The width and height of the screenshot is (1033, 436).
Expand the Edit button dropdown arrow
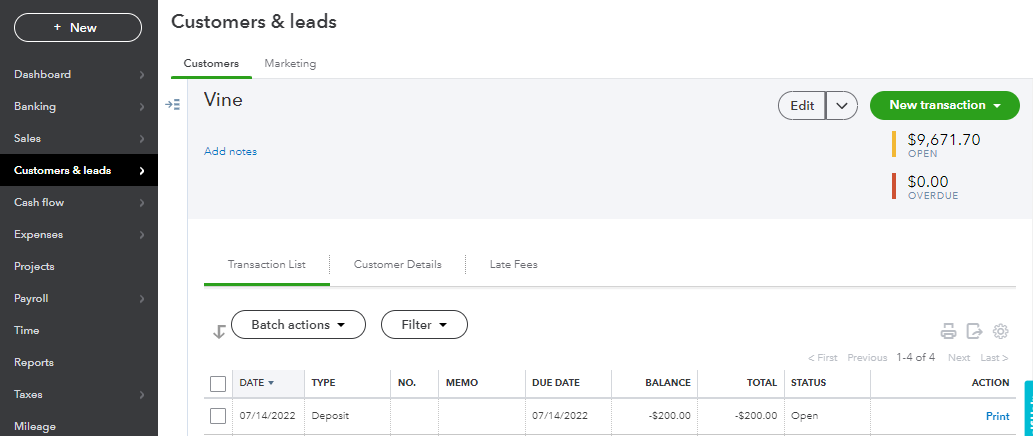tap(842, 106)
